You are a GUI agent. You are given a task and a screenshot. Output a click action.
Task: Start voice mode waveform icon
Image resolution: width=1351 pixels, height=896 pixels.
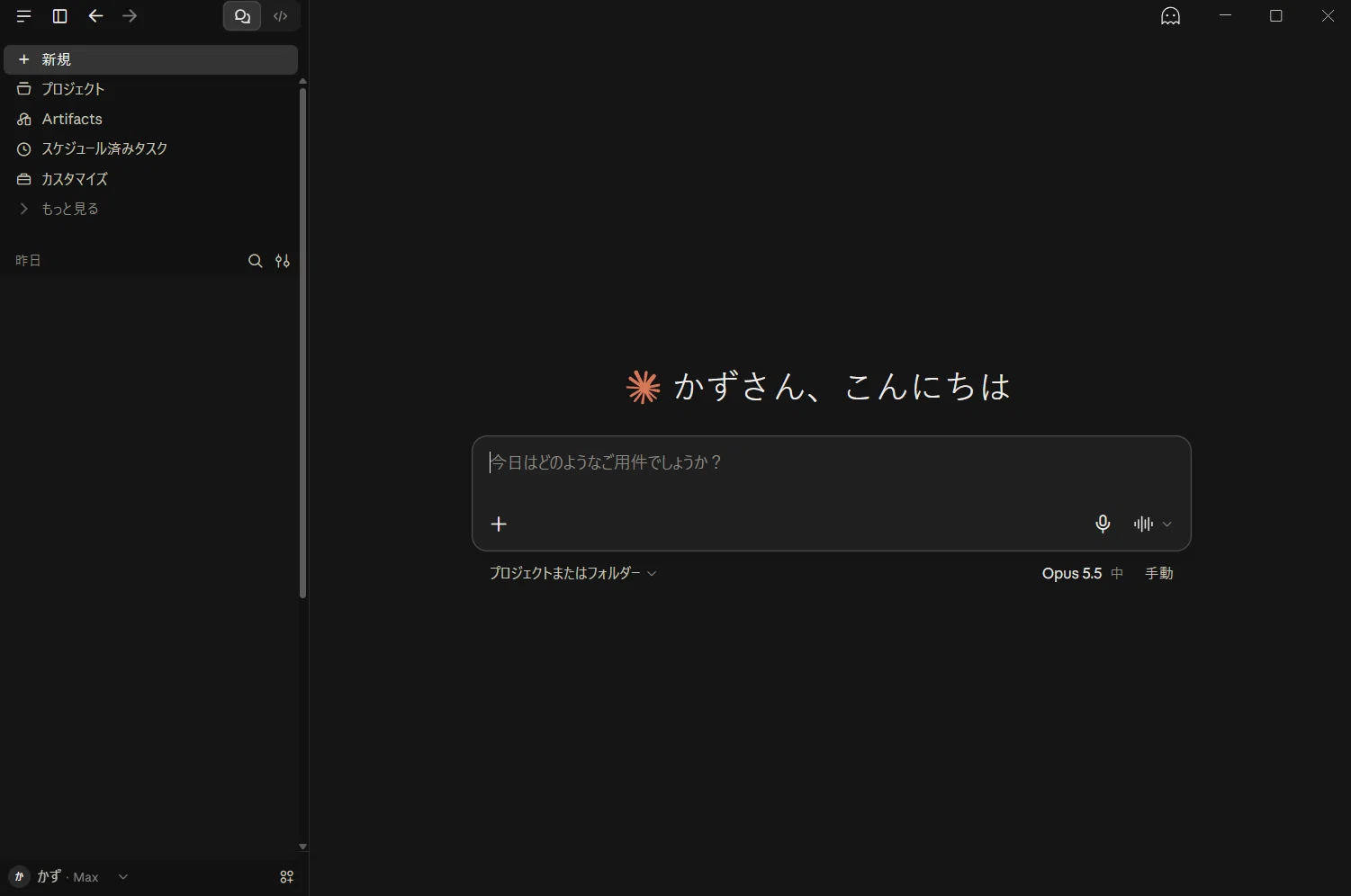(x=1143, y=524)
